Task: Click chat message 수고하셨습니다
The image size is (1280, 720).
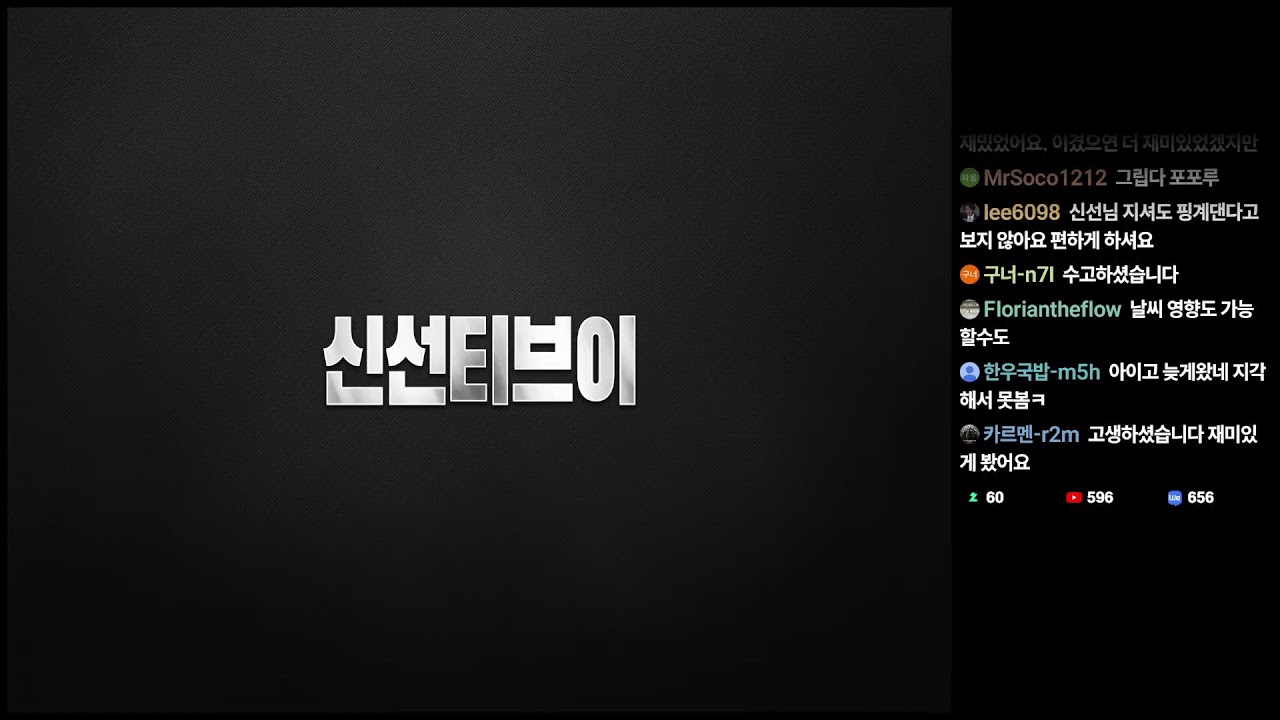Action: [x=1120, y=275]
